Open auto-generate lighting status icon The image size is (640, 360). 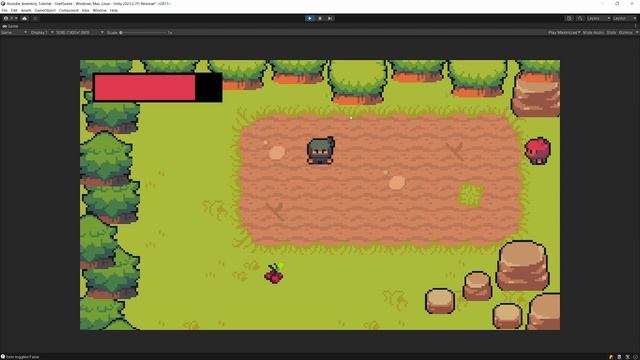click(x=627, y=357)
